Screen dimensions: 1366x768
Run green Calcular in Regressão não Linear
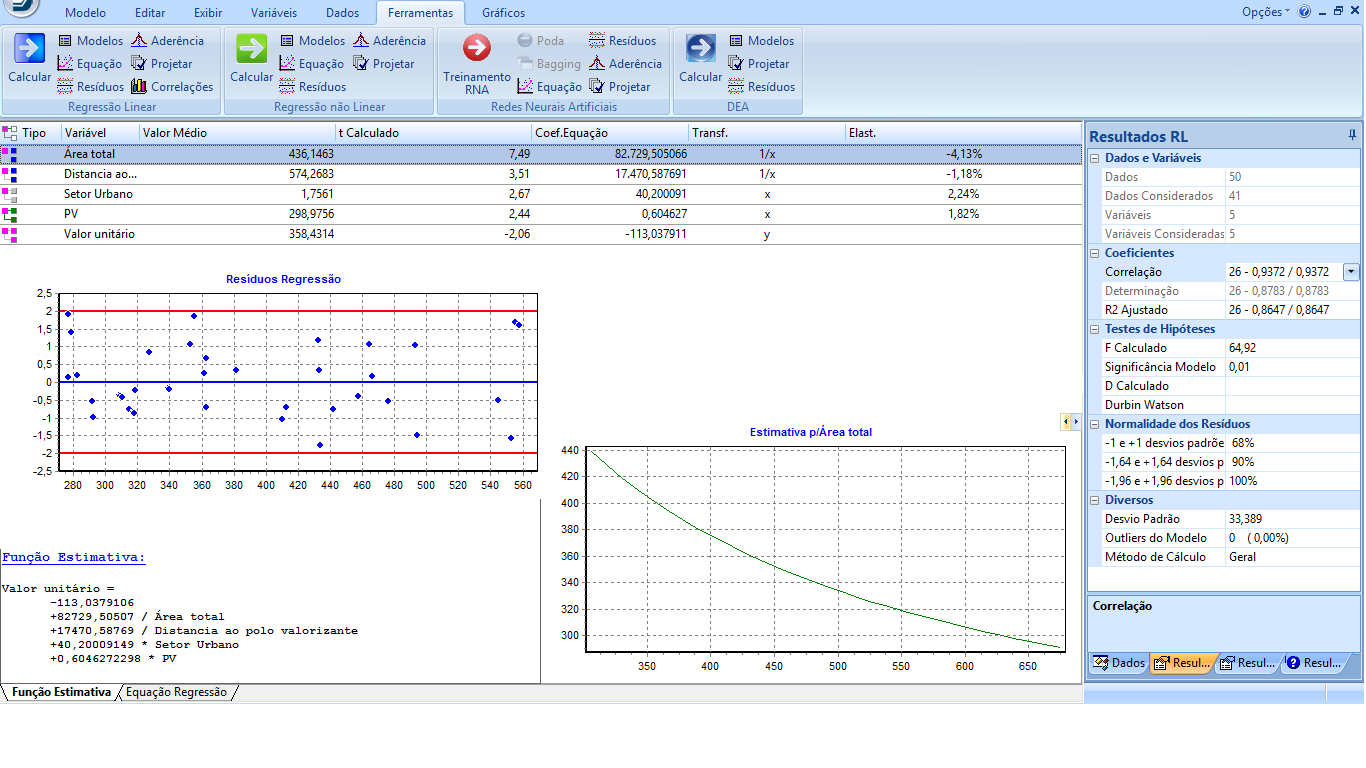[x=251, y=59]
